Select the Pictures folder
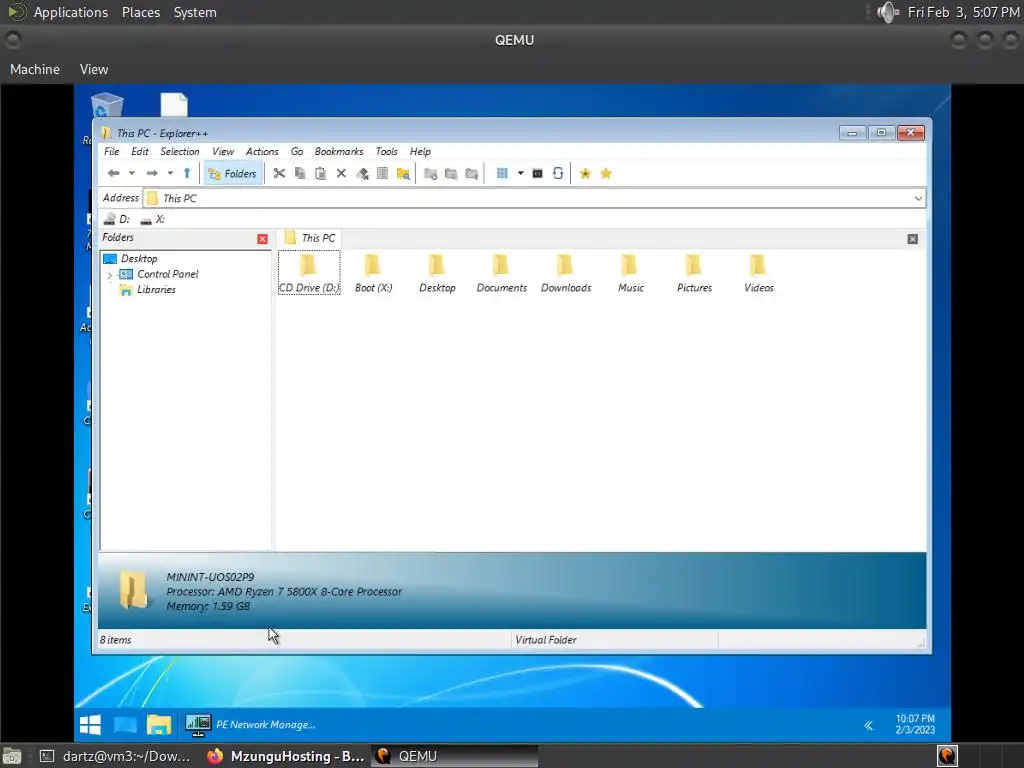The height and width of the screenshot is (768, 1024). coord(694,273)
